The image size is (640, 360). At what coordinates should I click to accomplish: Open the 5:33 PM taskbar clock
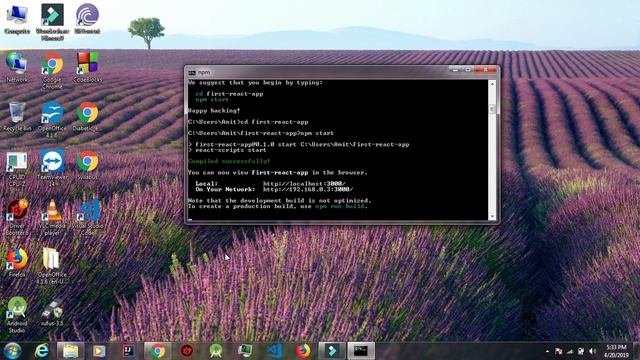point(616,351)
